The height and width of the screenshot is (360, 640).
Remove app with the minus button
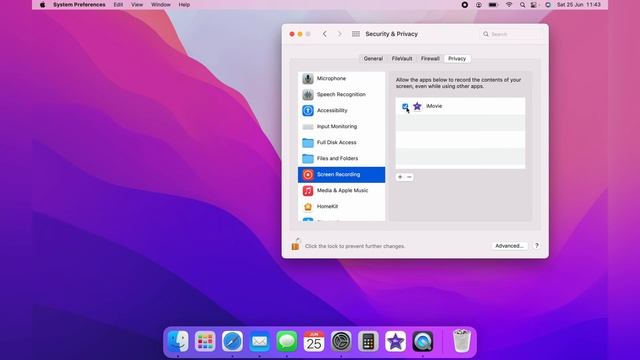tap(409, 177)
